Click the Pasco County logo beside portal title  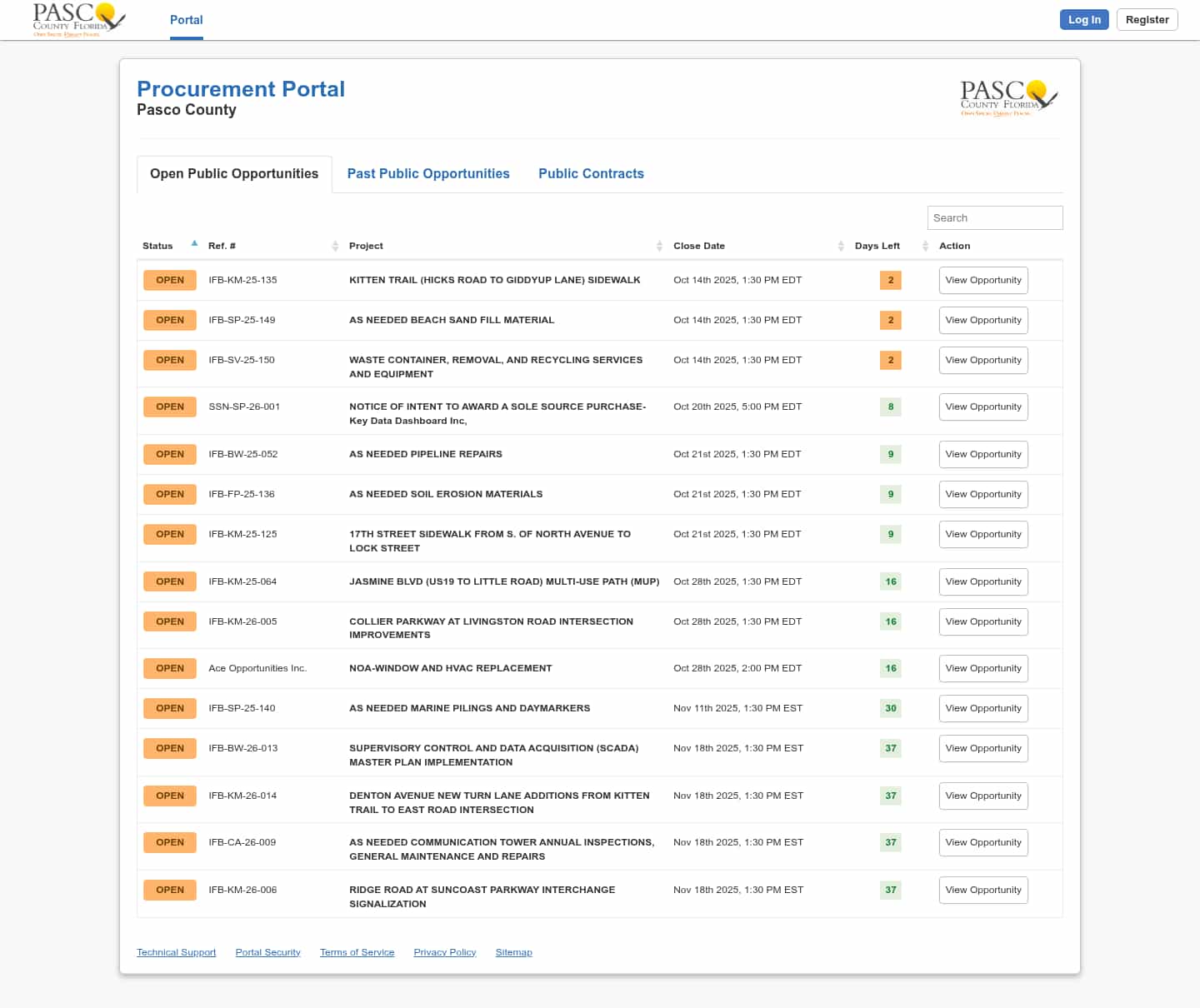1008,98
